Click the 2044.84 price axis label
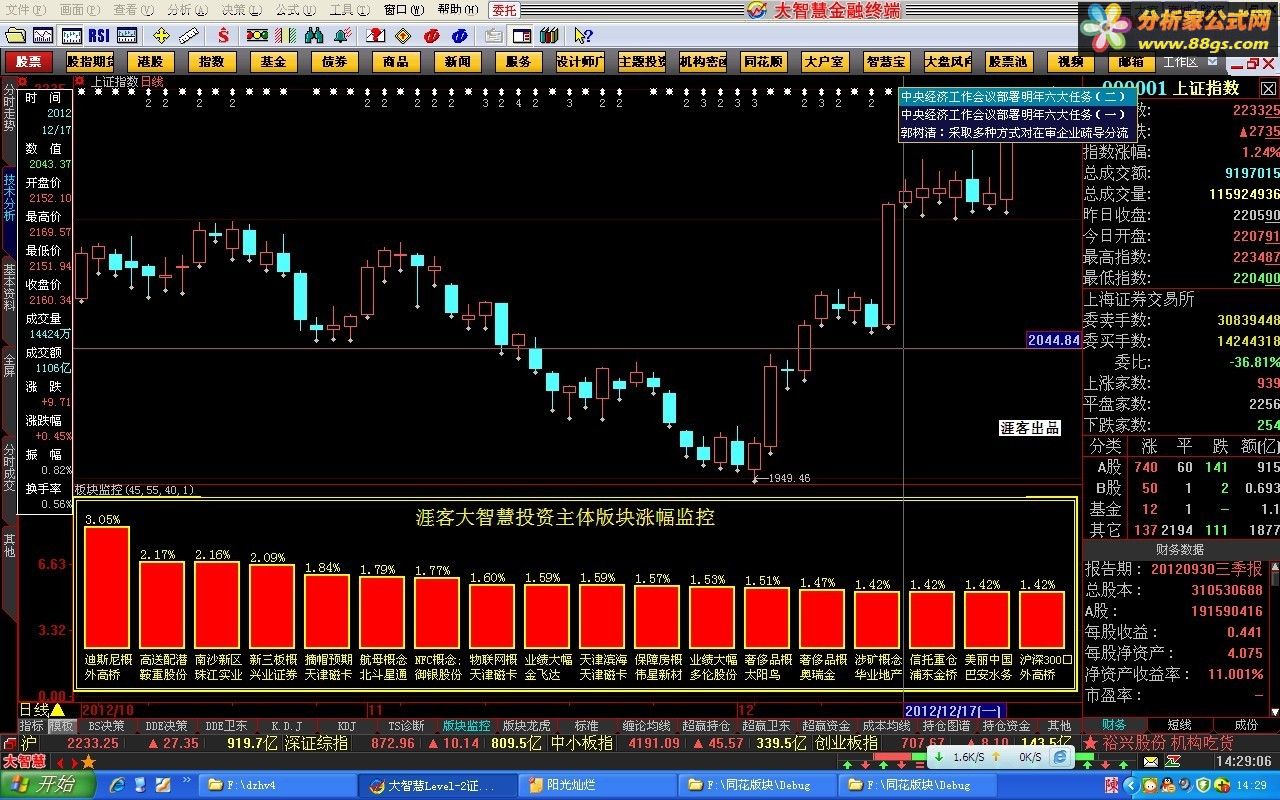This screenshot has height=800, width=1280. (1054, 340)
